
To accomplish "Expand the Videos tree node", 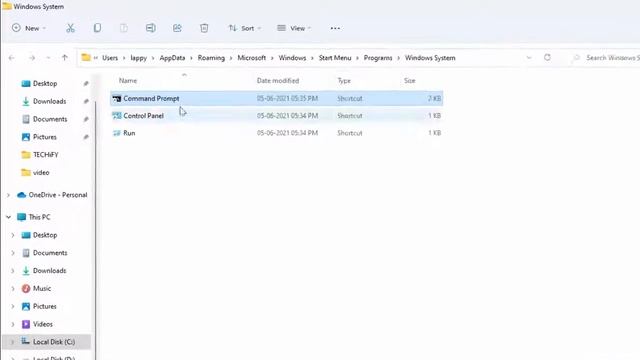I will 13,324.
